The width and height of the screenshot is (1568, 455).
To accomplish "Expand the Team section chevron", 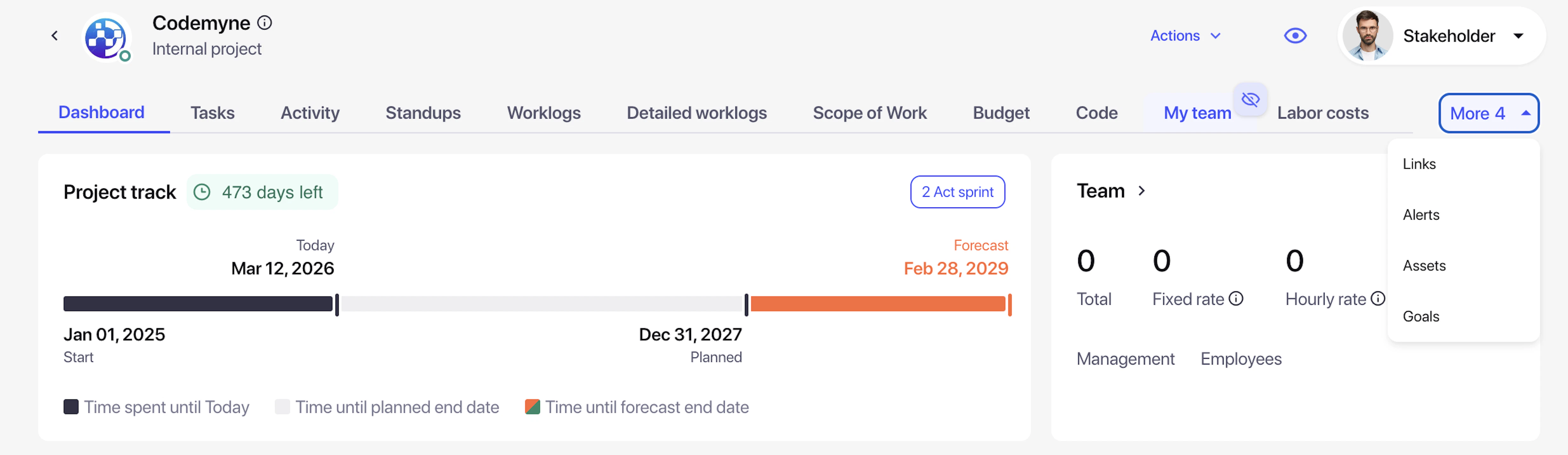I will (x=1142, y=191).
